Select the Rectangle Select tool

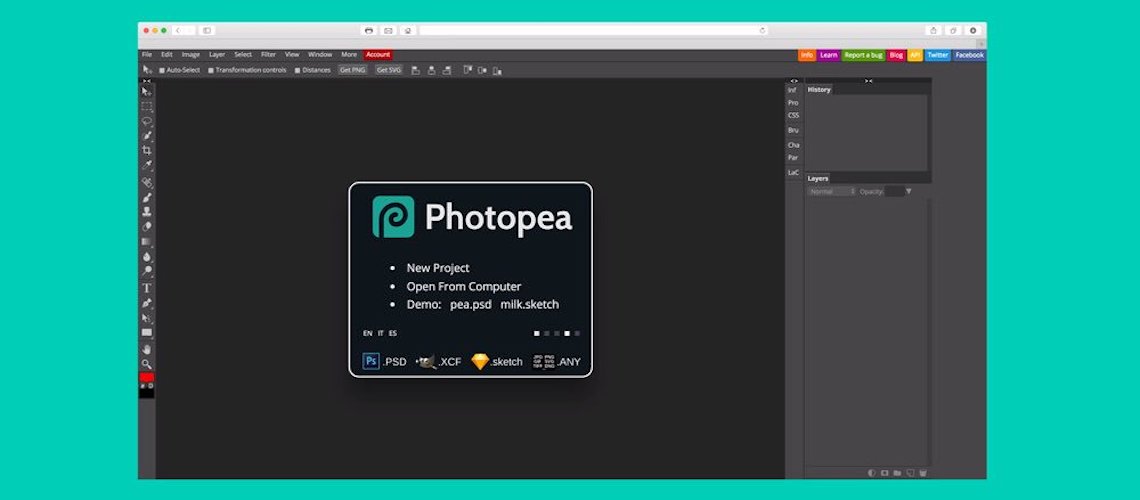(147, 107)
